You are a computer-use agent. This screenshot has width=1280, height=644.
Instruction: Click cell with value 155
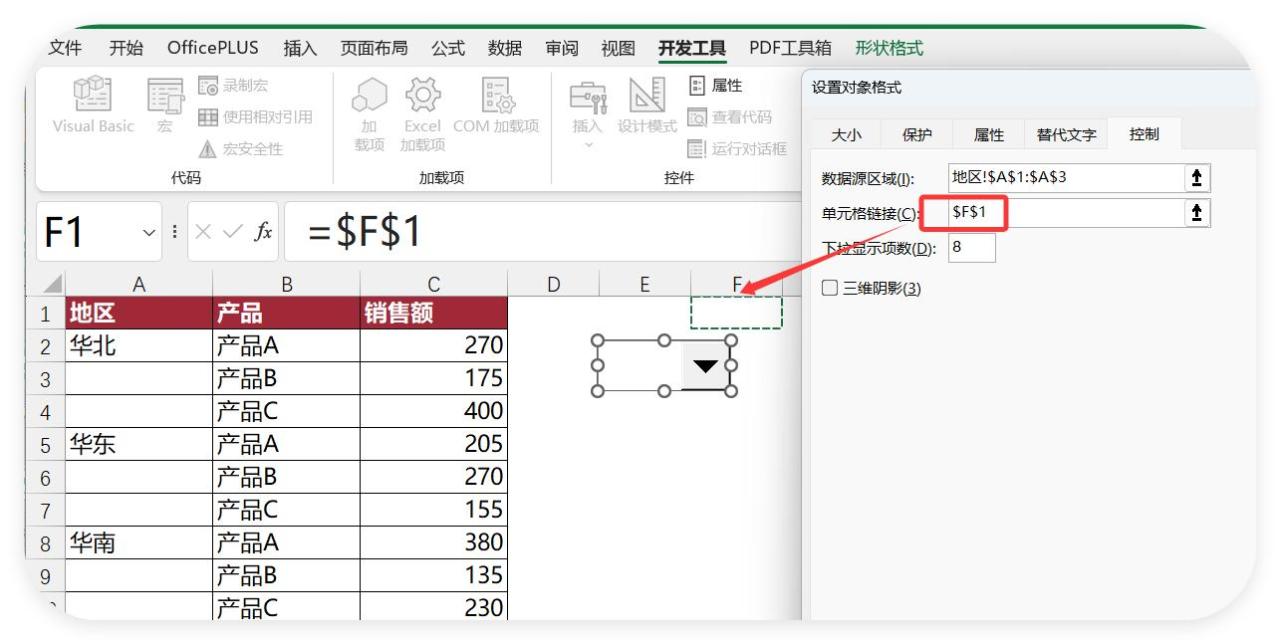click(x=434, y=510)
